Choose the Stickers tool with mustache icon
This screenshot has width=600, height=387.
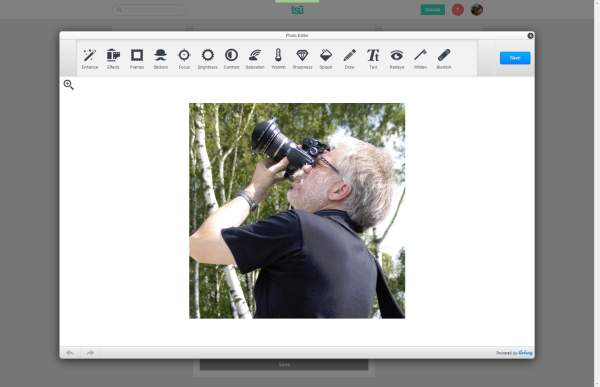coord(161,59)
